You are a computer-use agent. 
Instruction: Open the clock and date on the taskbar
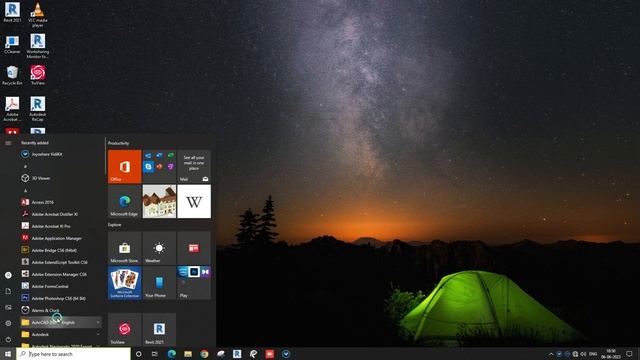(611, 354)
